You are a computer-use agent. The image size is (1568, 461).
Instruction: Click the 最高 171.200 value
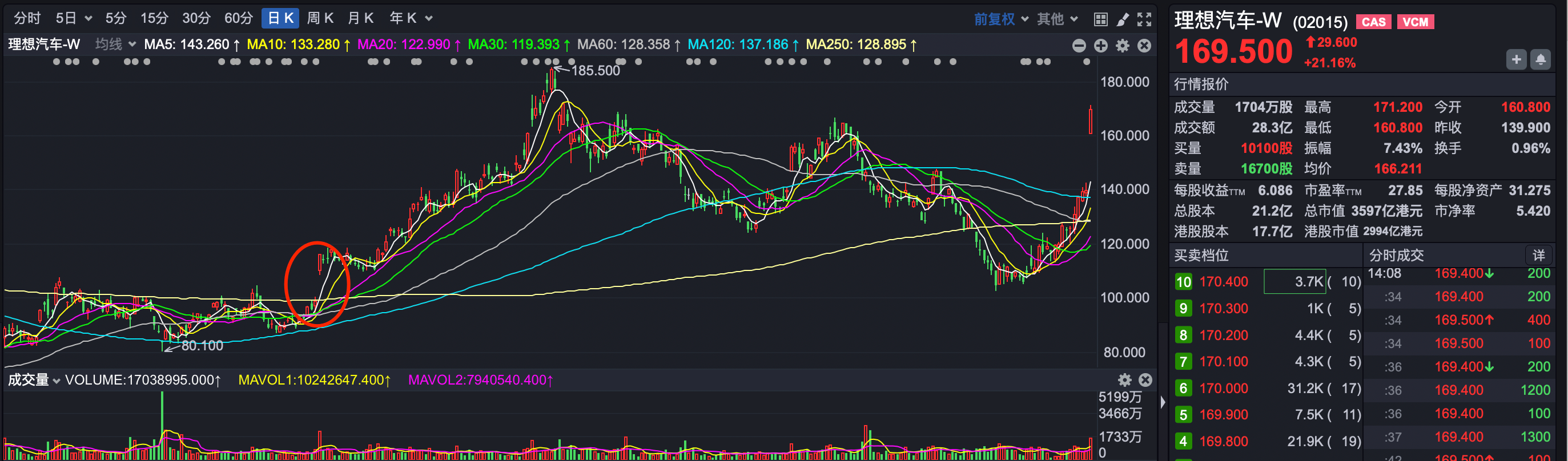[1398, 108]
